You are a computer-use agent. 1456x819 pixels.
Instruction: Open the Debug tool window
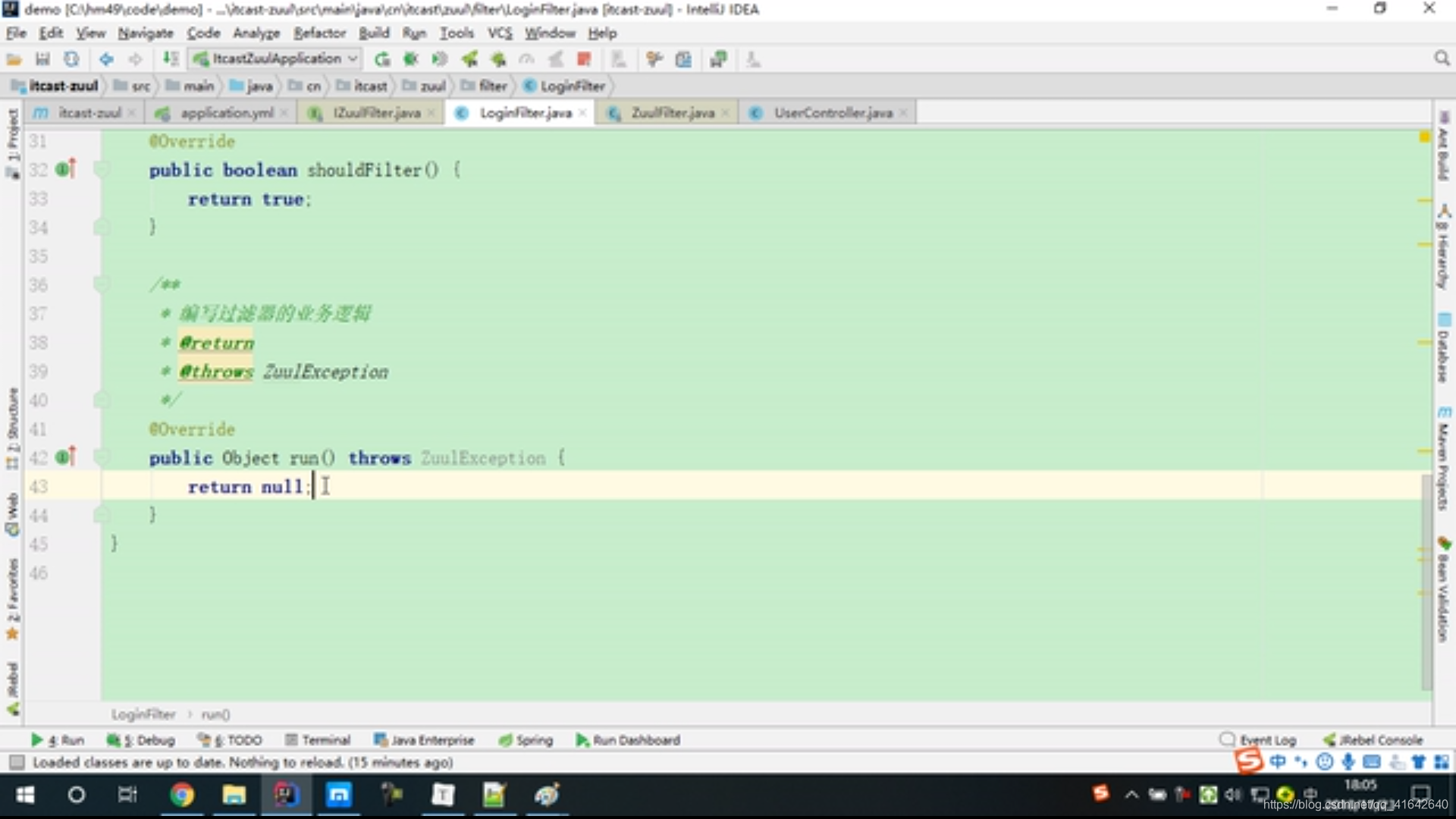coord(141,740)
